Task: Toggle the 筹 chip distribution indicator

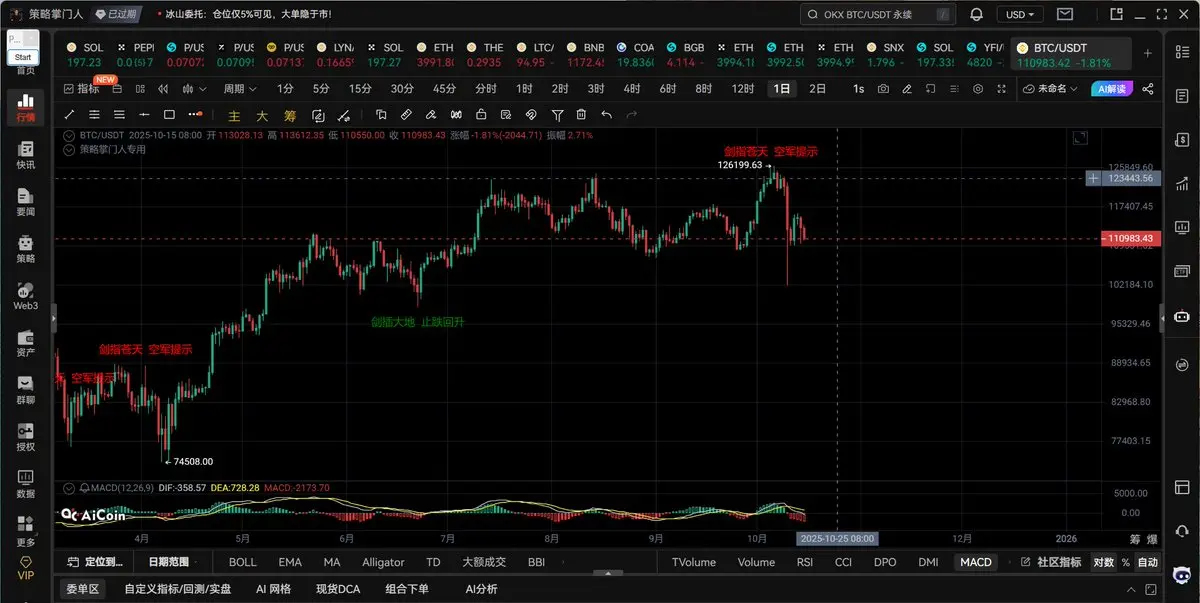Action: click(x=290, y=115)
